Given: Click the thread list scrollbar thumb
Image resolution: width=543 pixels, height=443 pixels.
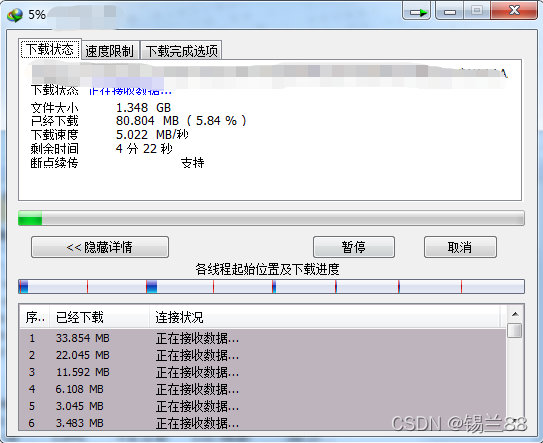Looking at the screenshot, I should pyautogui.click(x=515, y=330).
